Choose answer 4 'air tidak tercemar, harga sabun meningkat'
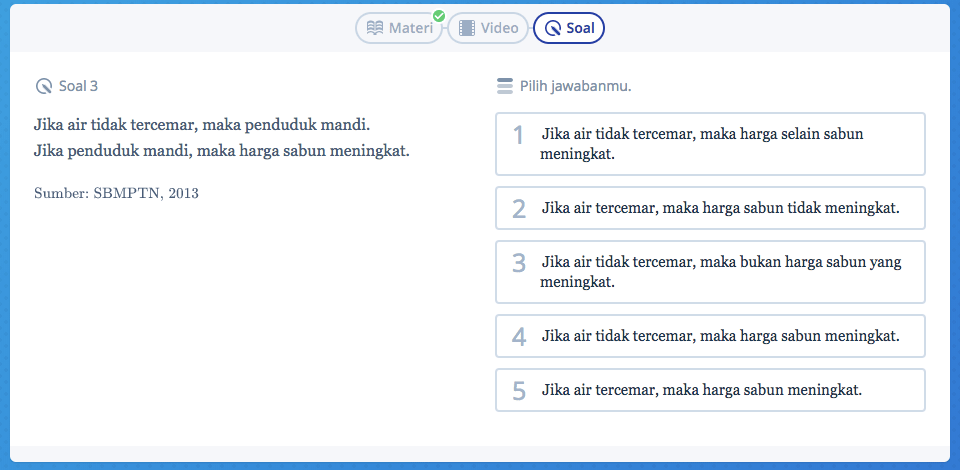 click(x=710, y=336)
